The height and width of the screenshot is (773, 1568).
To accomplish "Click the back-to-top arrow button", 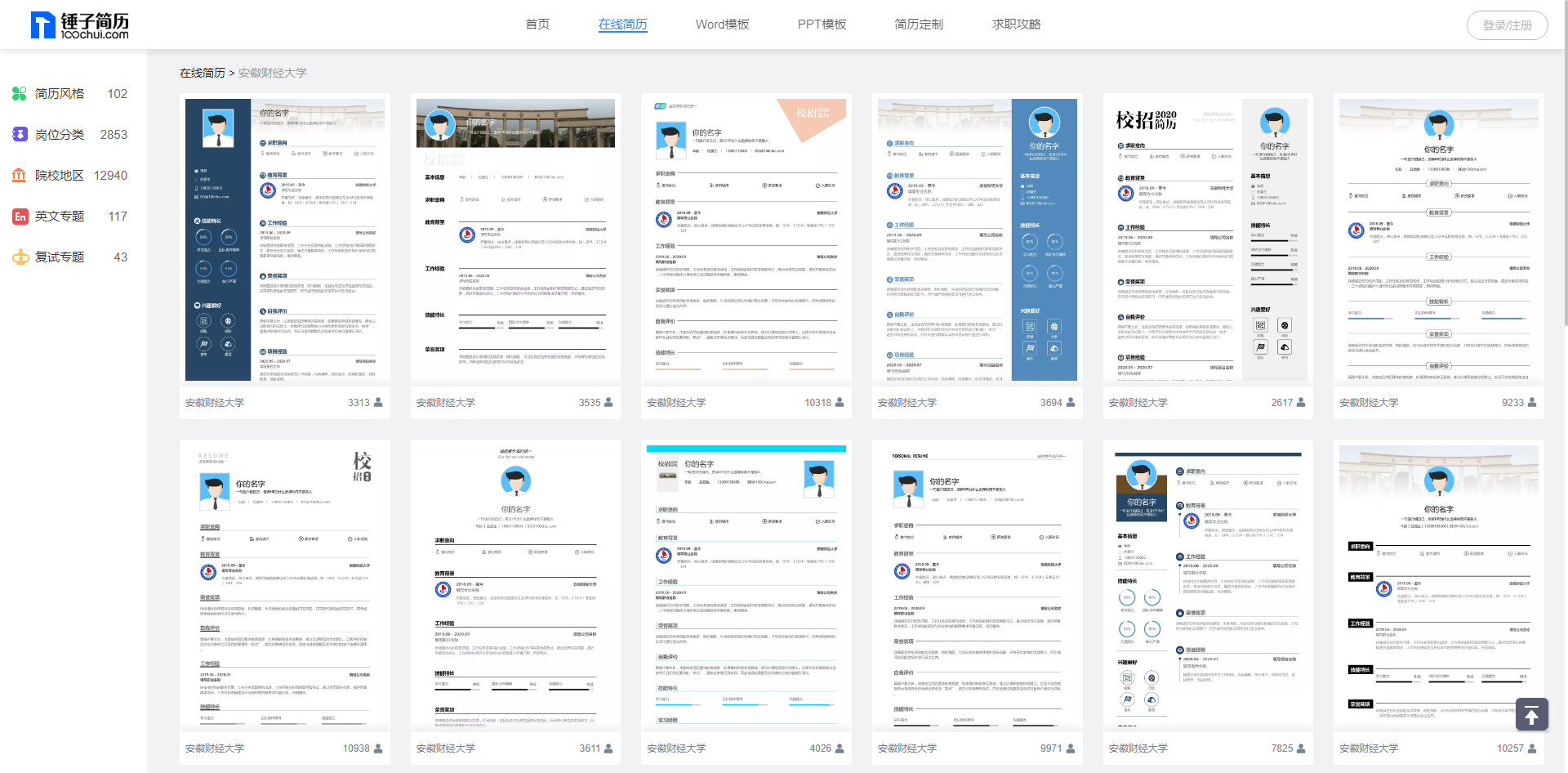I will pos(1532,715).
